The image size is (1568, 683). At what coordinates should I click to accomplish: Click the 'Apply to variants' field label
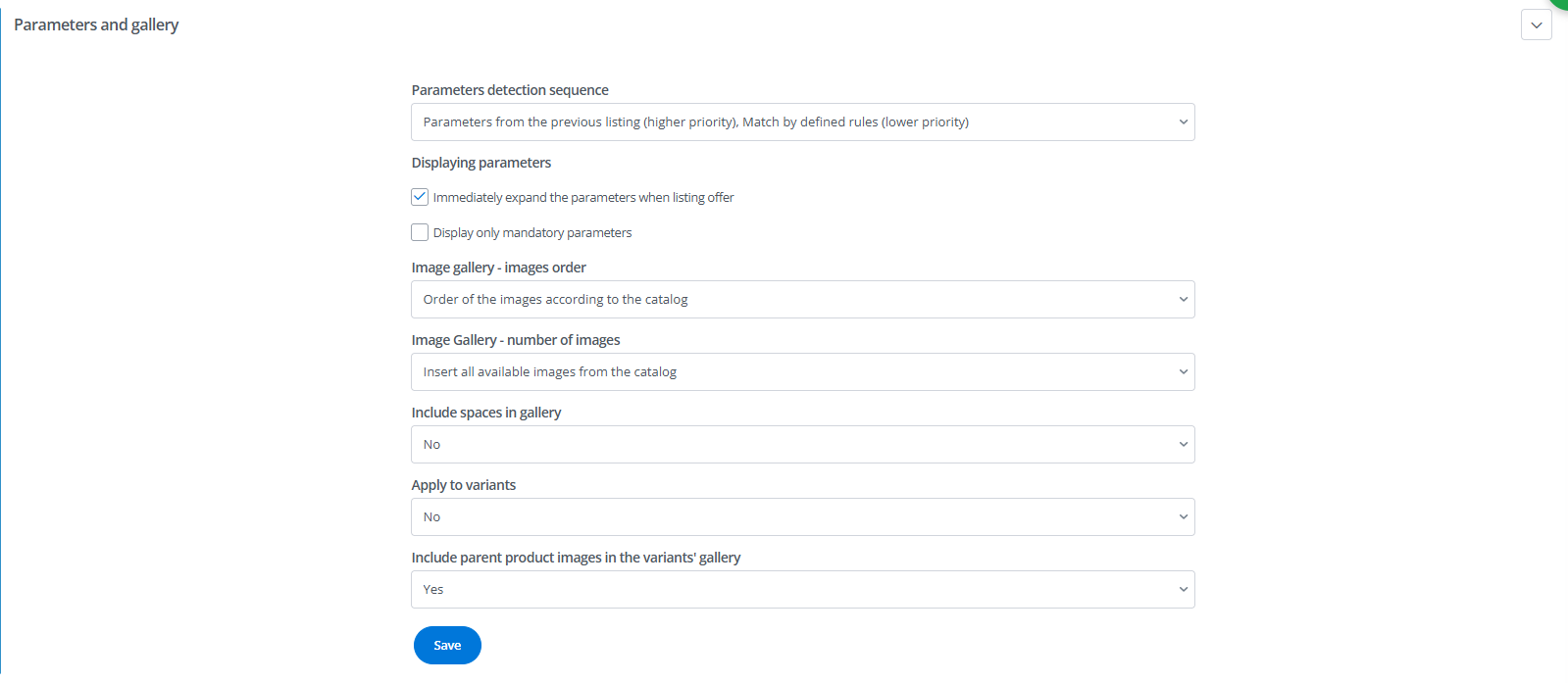pyautogui.click(x=464, y=485)
